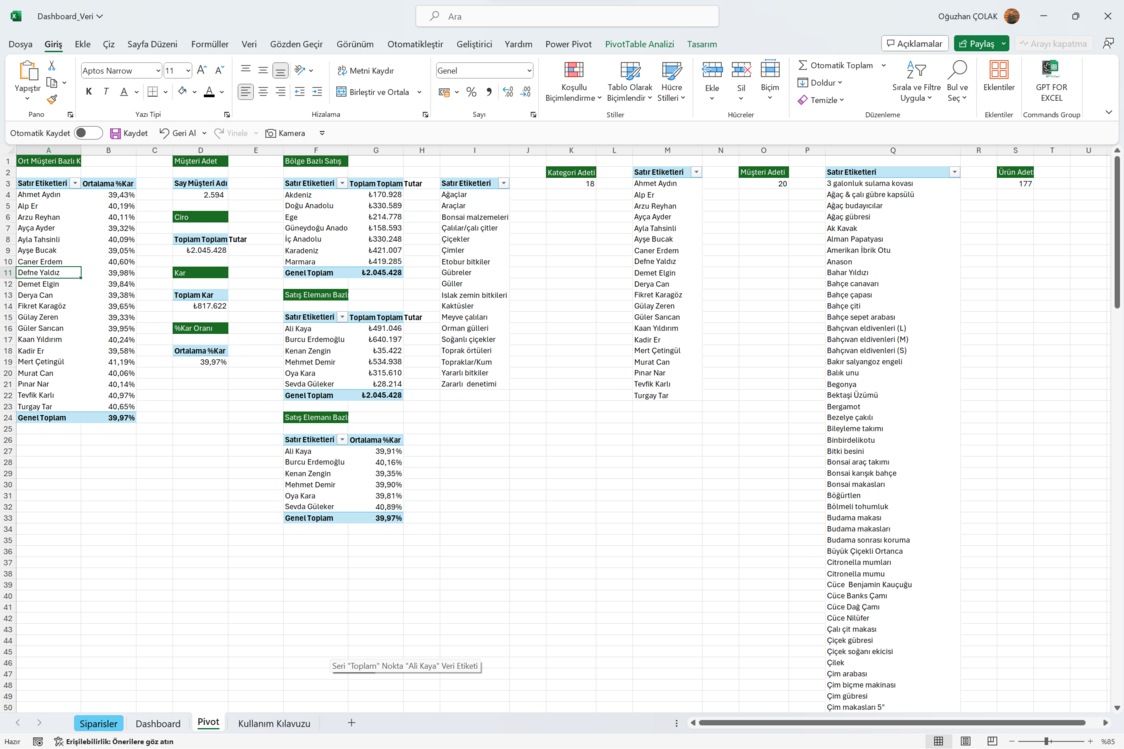Open font size dropdown showing 11
Screen dimensions: 1124x749
click(188, 70)
